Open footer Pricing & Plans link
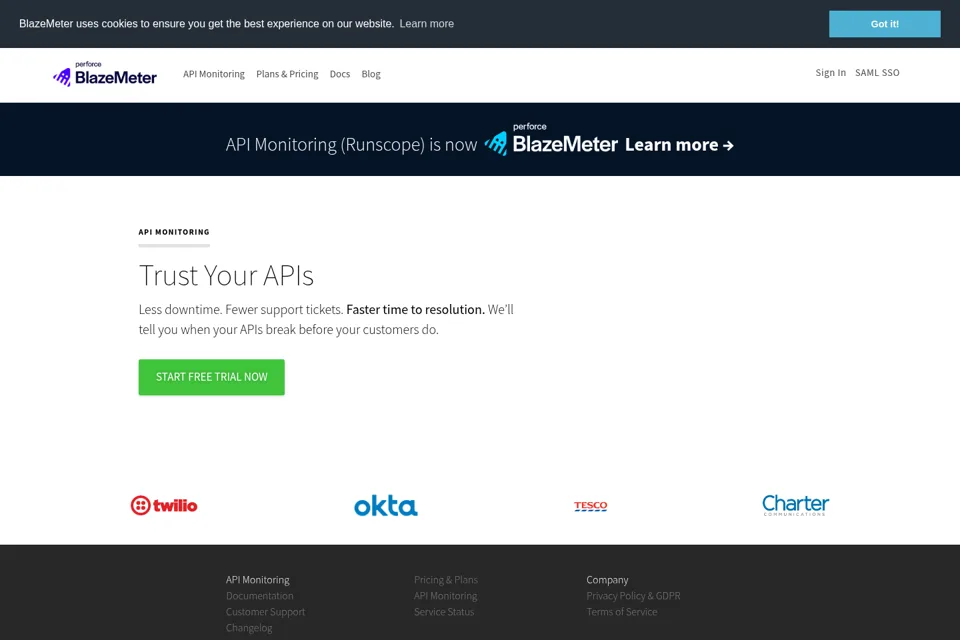The height and width of the screenshot is (640, 960). point(446,580)
